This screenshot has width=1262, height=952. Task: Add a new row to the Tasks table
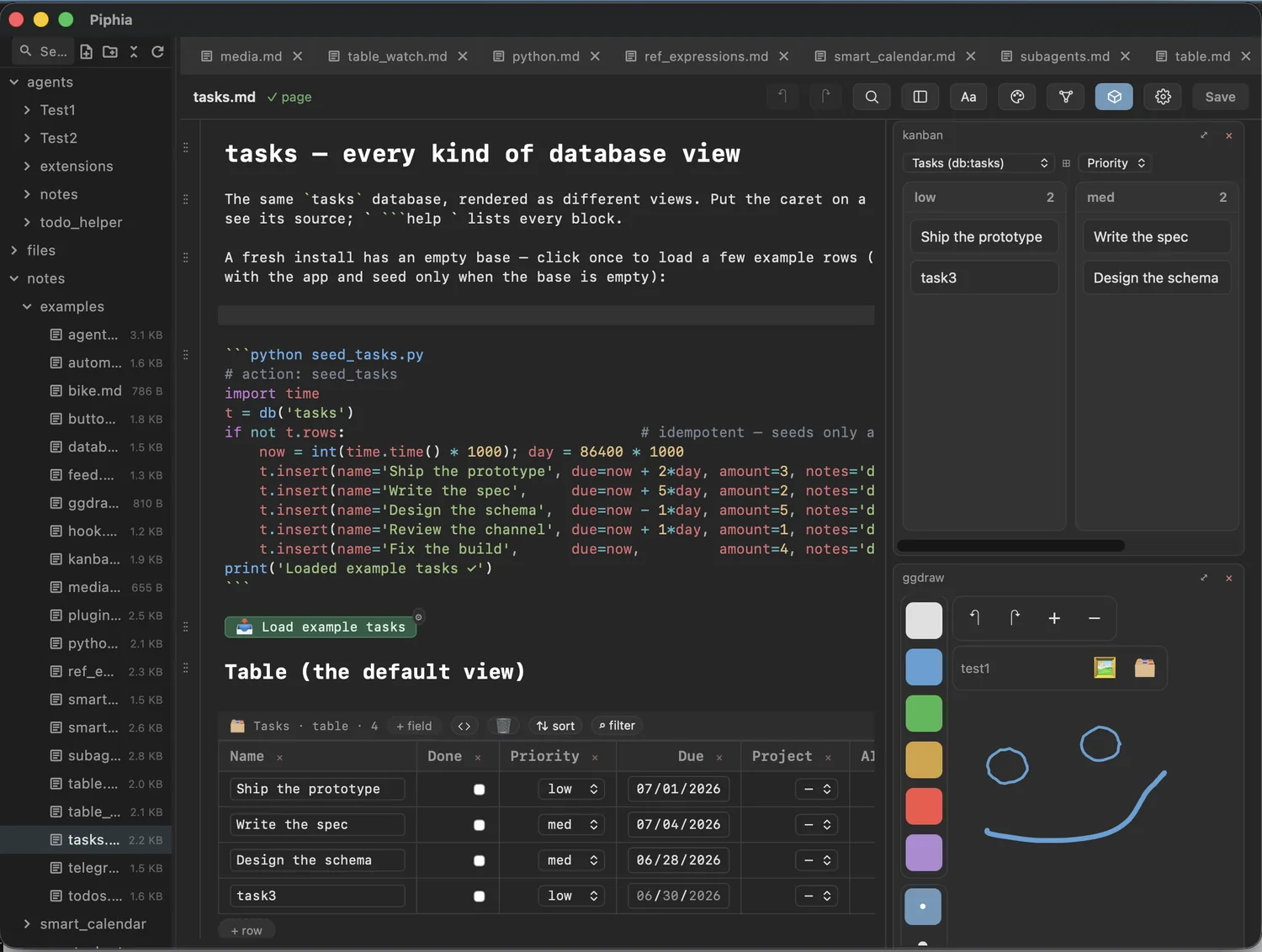click(x=246, y=931)
